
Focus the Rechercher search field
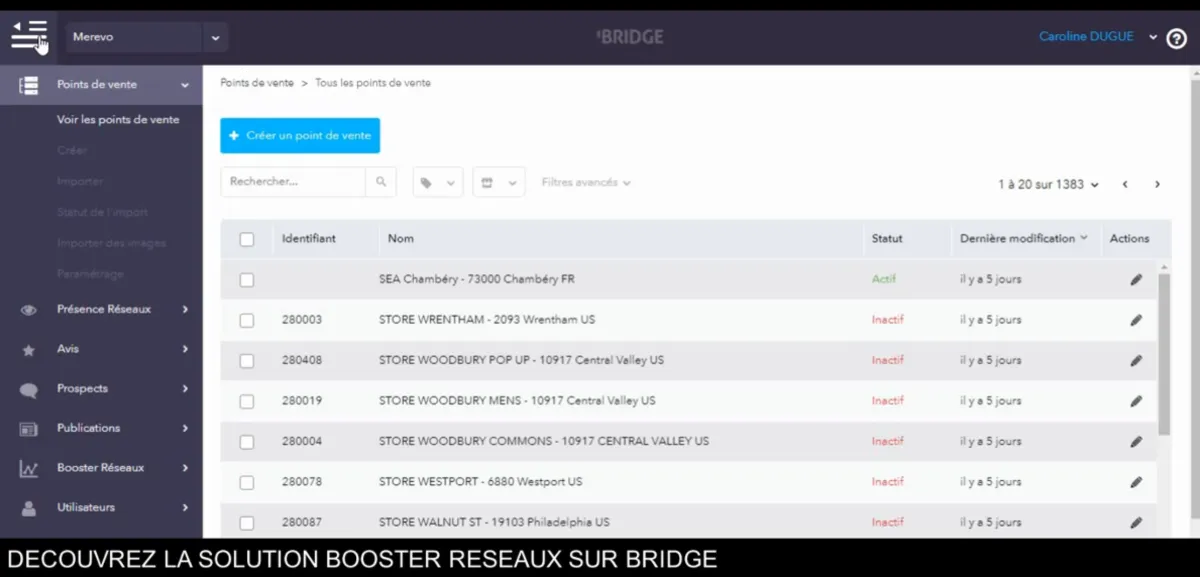tap(293, 182)
